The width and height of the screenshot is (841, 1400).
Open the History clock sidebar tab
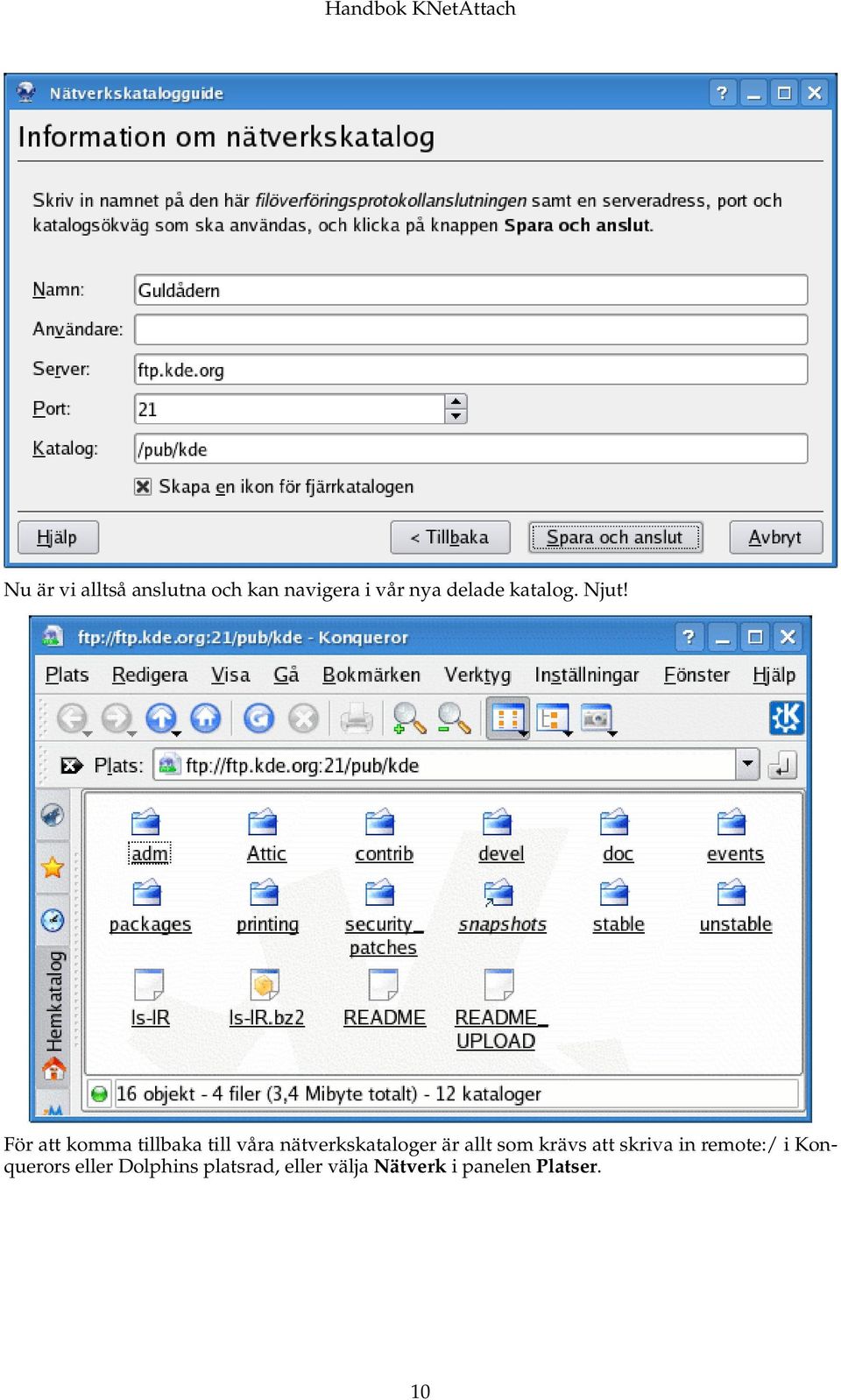pos(53,920)
